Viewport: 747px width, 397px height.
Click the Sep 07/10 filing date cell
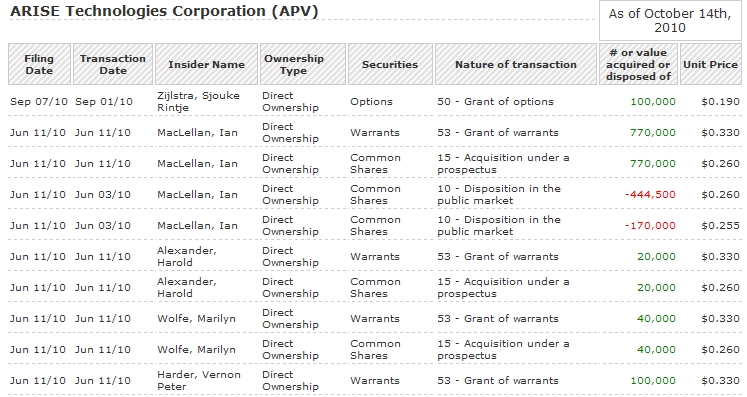point(39,102)
